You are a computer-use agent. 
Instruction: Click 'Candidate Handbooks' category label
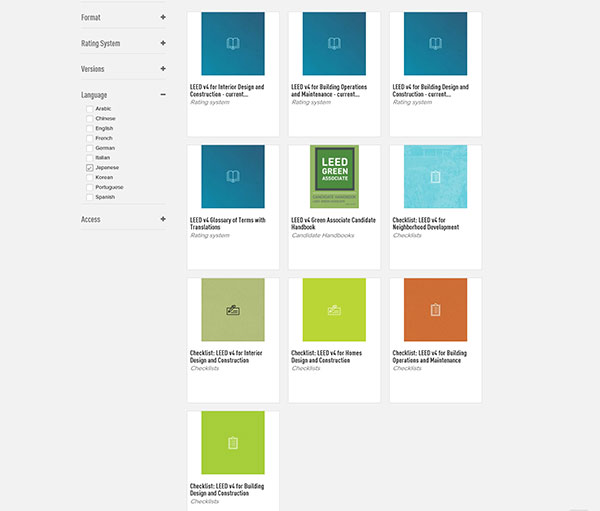[323, 235]
